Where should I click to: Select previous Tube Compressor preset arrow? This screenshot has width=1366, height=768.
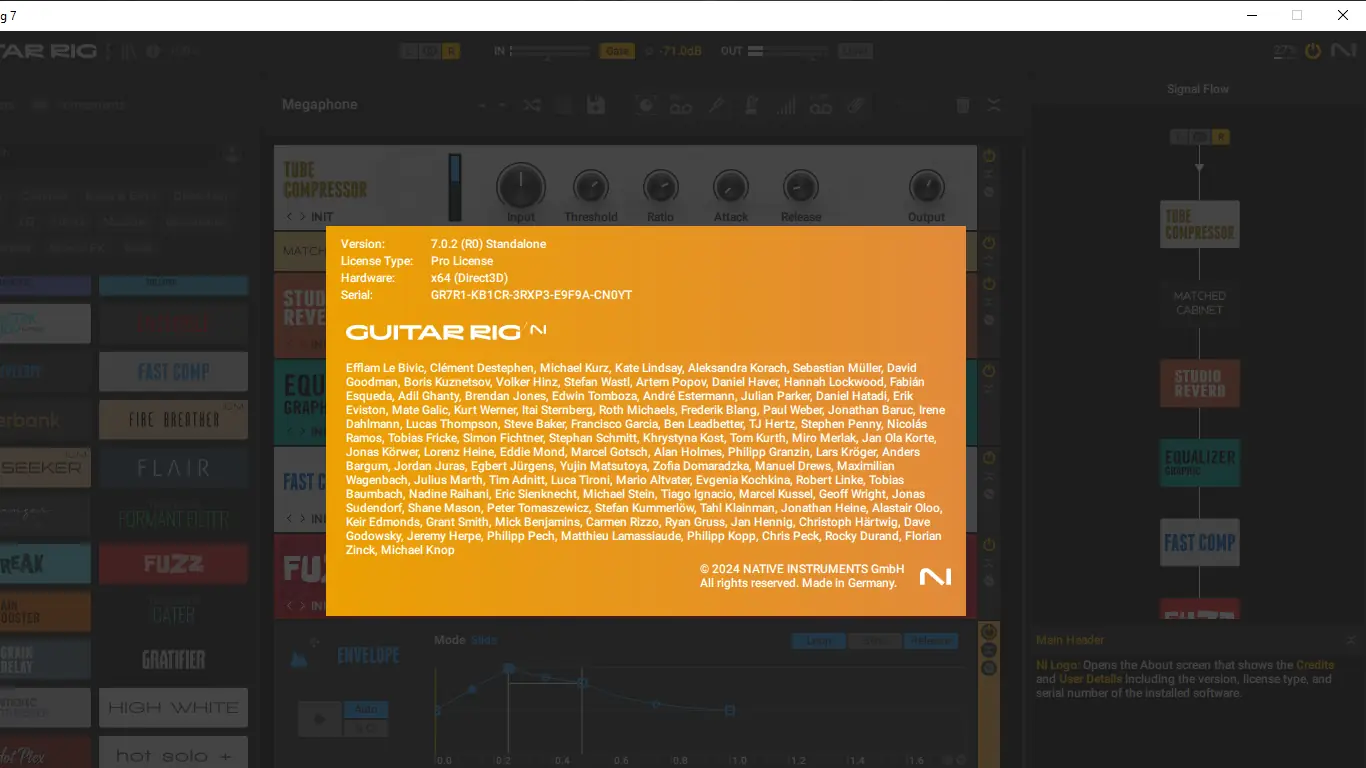pos(289,217)
